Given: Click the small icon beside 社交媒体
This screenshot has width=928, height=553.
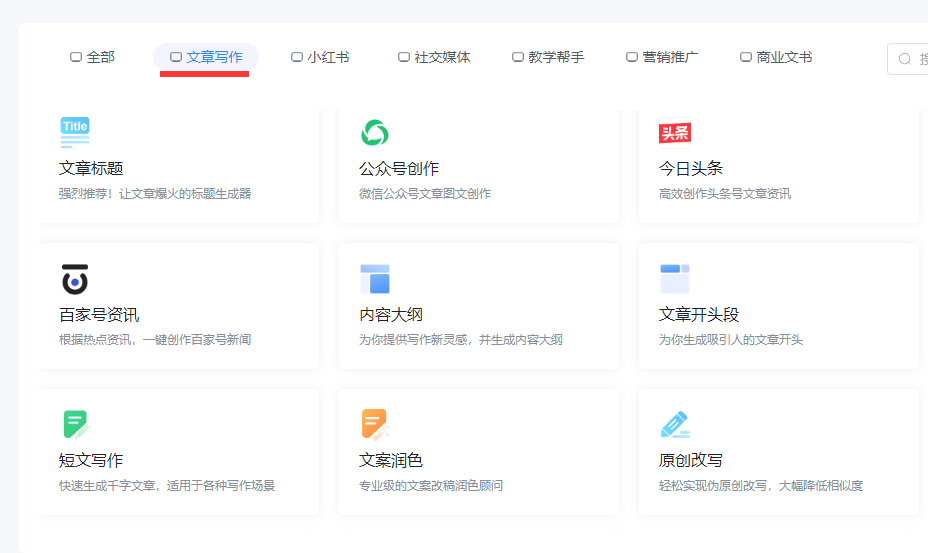Looking at the screenshot, I should click(x=404, y=57).
